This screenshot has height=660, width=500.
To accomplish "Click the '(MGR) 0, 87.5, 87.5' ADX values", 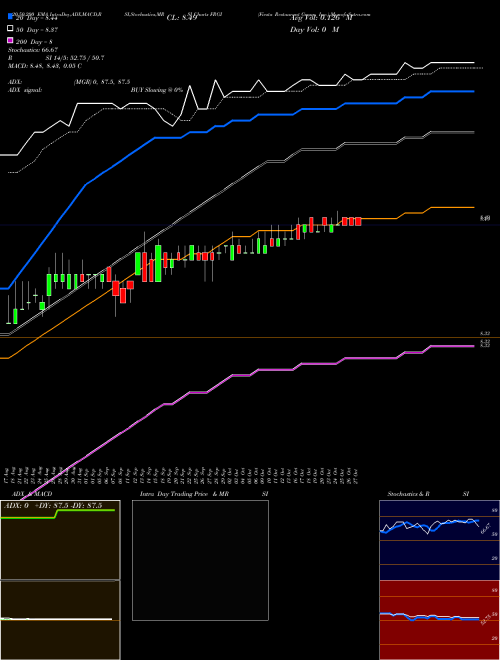I will [101, 82].
